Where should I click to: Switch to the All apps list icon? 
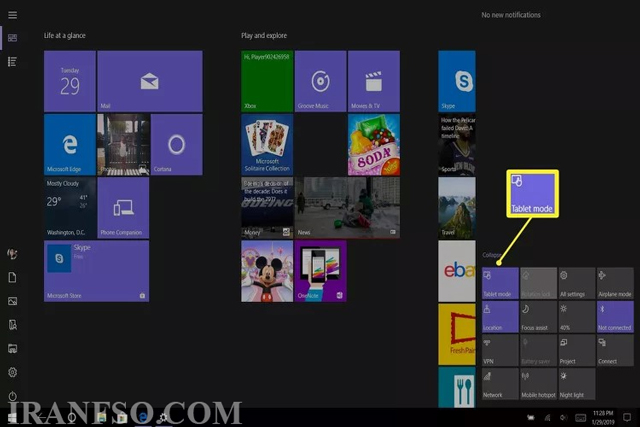(12, 62)
